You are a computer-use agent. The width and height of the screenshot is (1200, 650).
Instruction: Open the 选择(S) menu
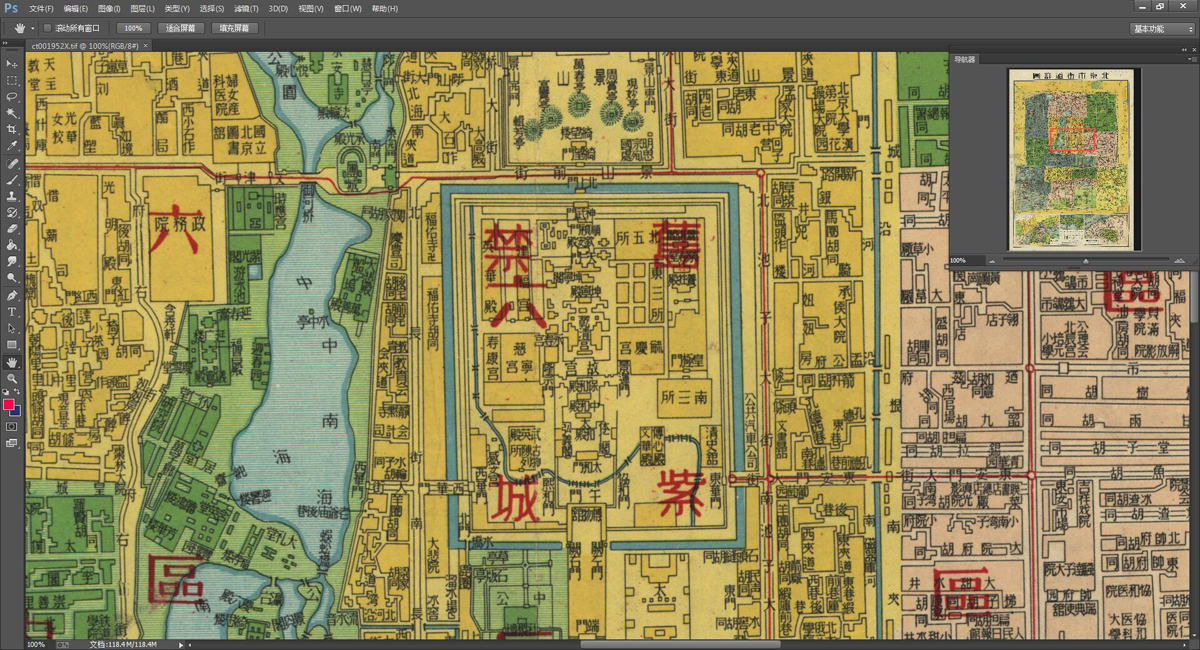pyautogui.click(x=211, y=8)
